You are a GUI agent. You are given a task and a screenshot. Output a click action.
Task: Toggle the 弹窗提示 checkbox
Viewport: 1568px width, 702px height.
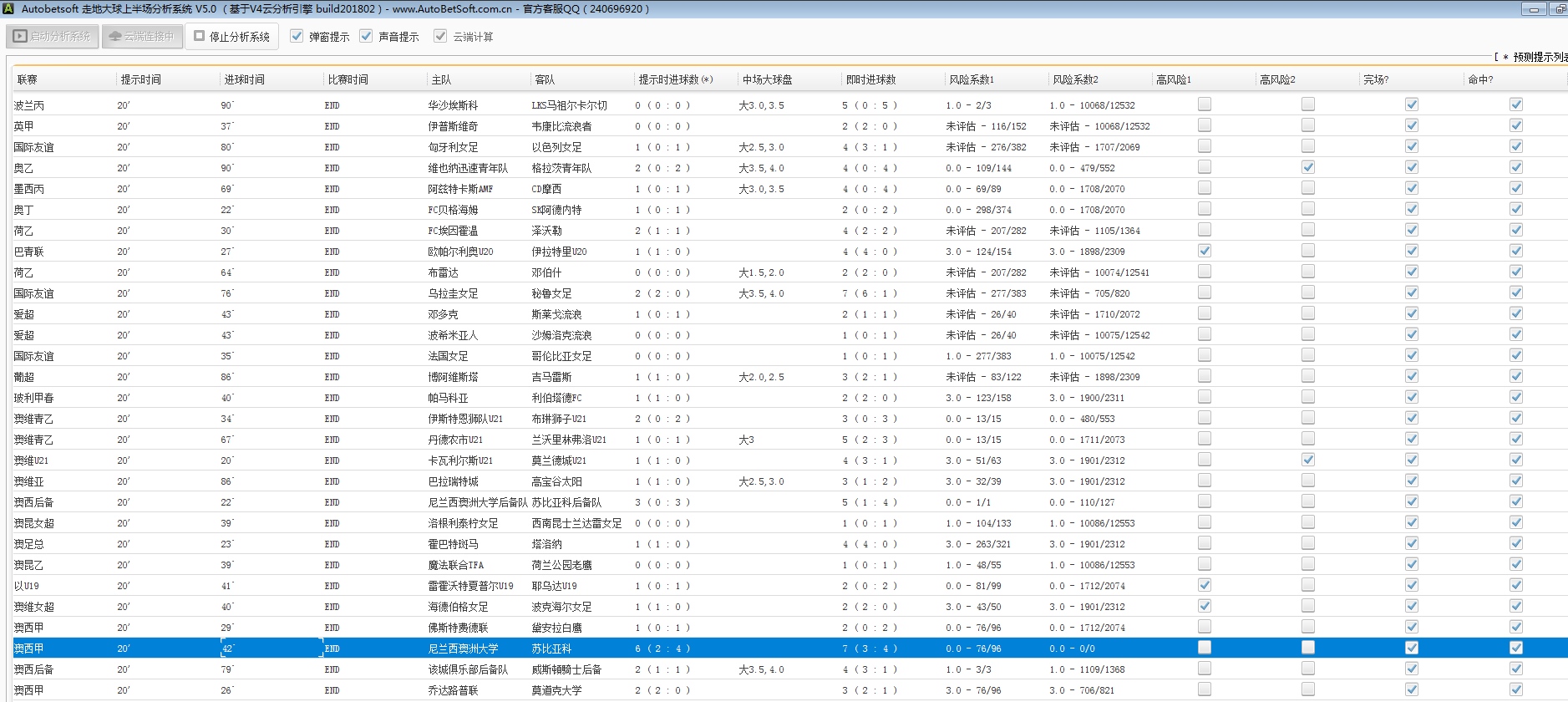(297, 36)
